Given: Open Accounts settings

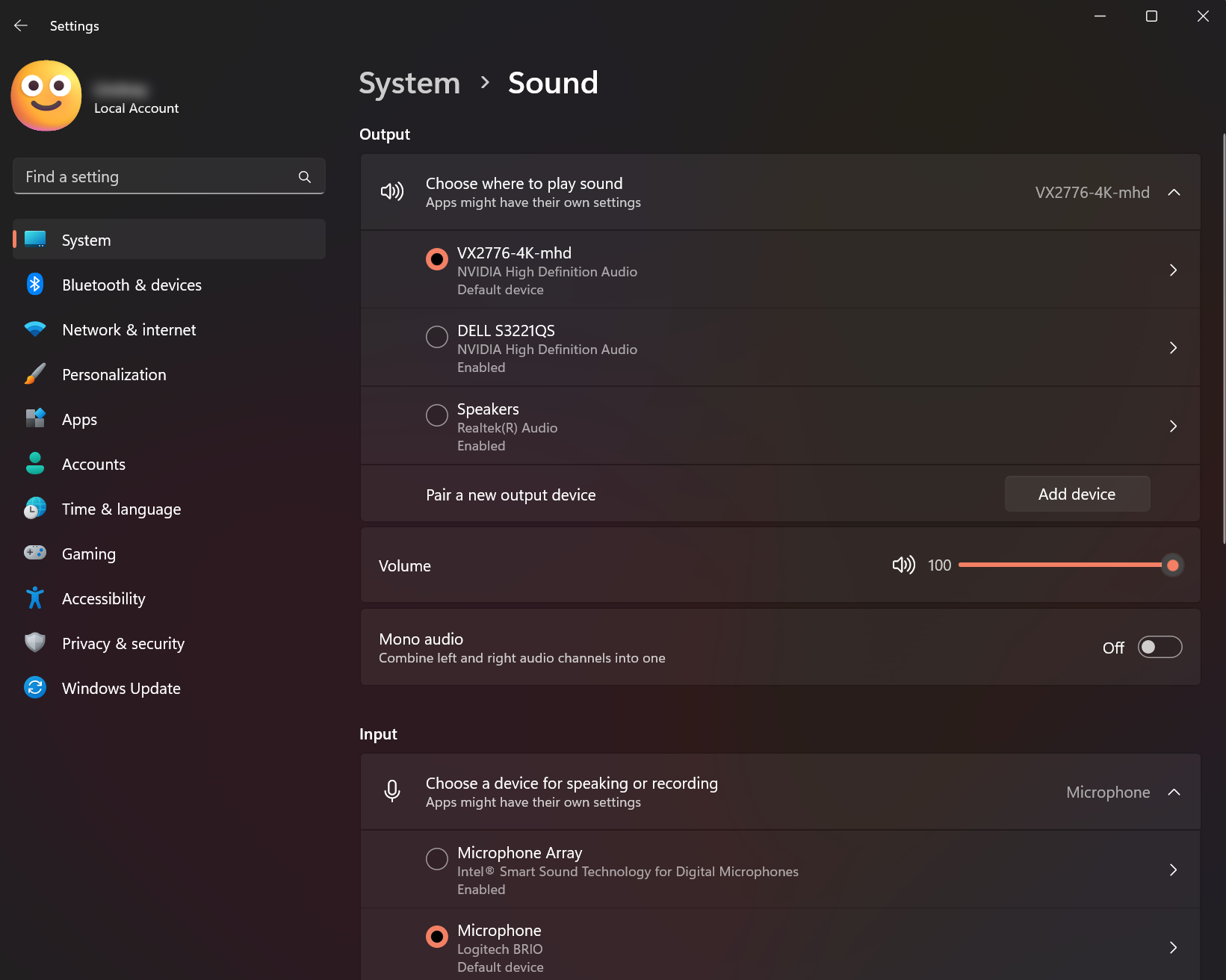Looking at the screenshot, I should pyautogui.click(x=93, y=464).
